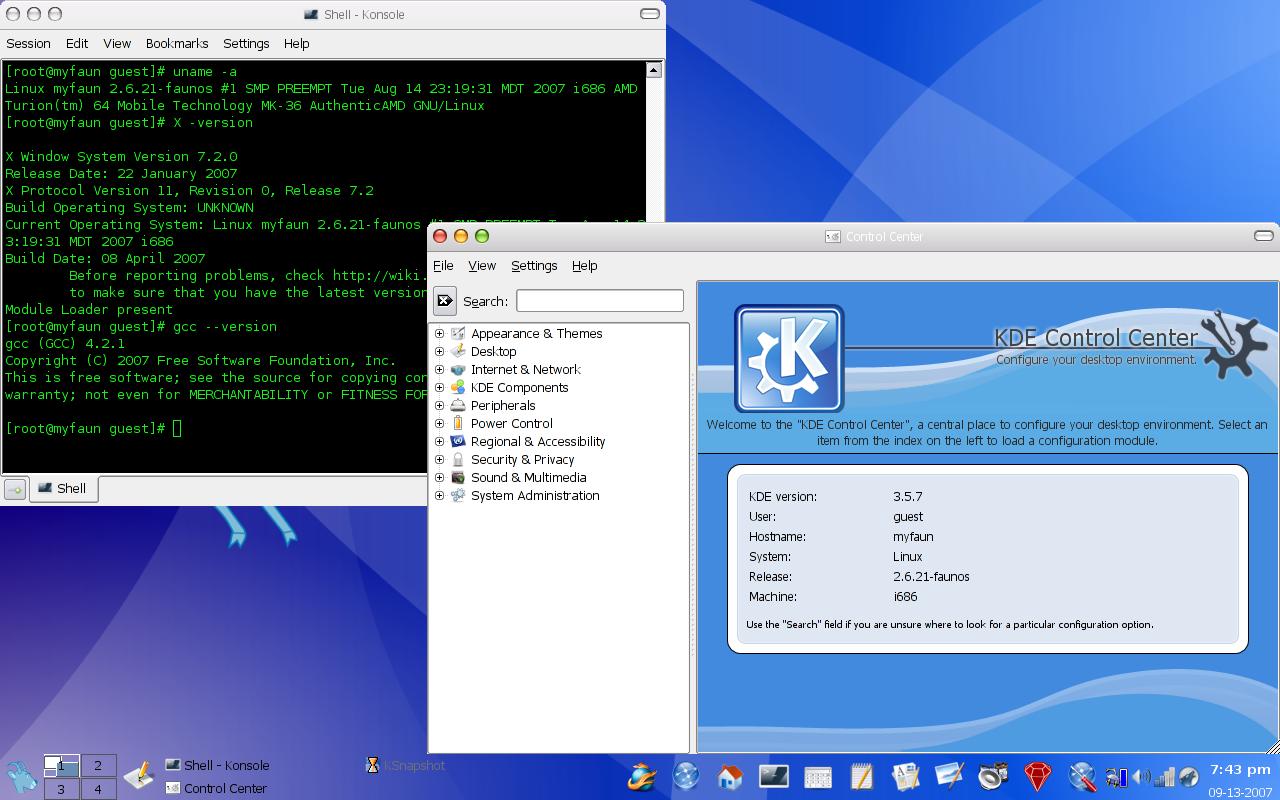1280x800 pixels.
Task: Click the Release value 2.6.21-faunos in Control Center
Action: [x=931, y=576]
